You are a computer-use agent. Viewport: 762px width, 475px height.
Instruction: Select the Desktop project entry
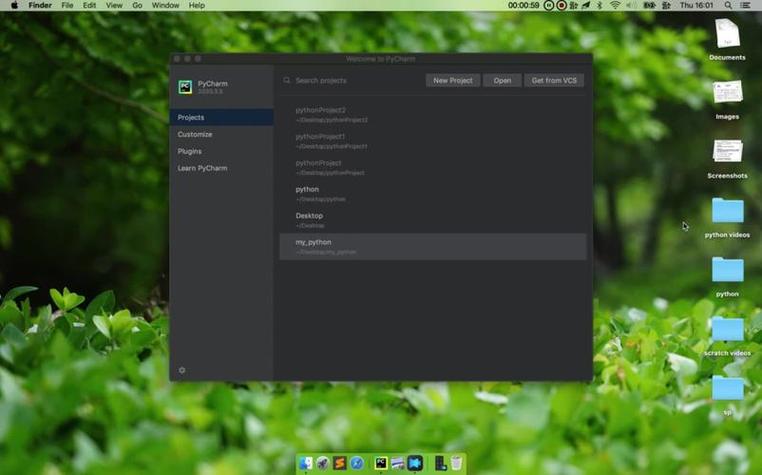[x=433, y=220]
